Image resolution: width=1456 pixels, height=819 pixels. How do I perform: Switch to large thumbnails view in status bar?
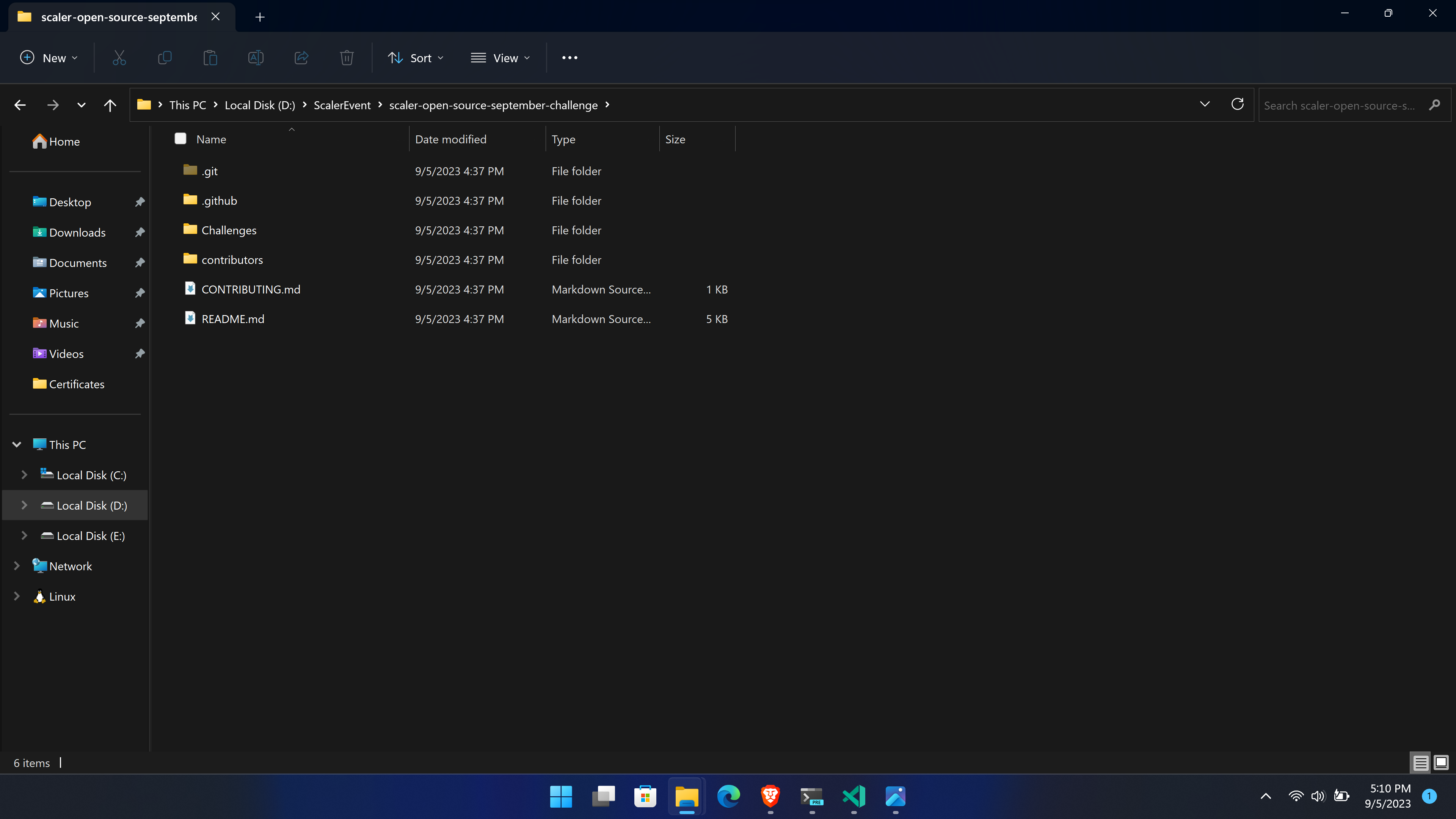click(1441, 763)
